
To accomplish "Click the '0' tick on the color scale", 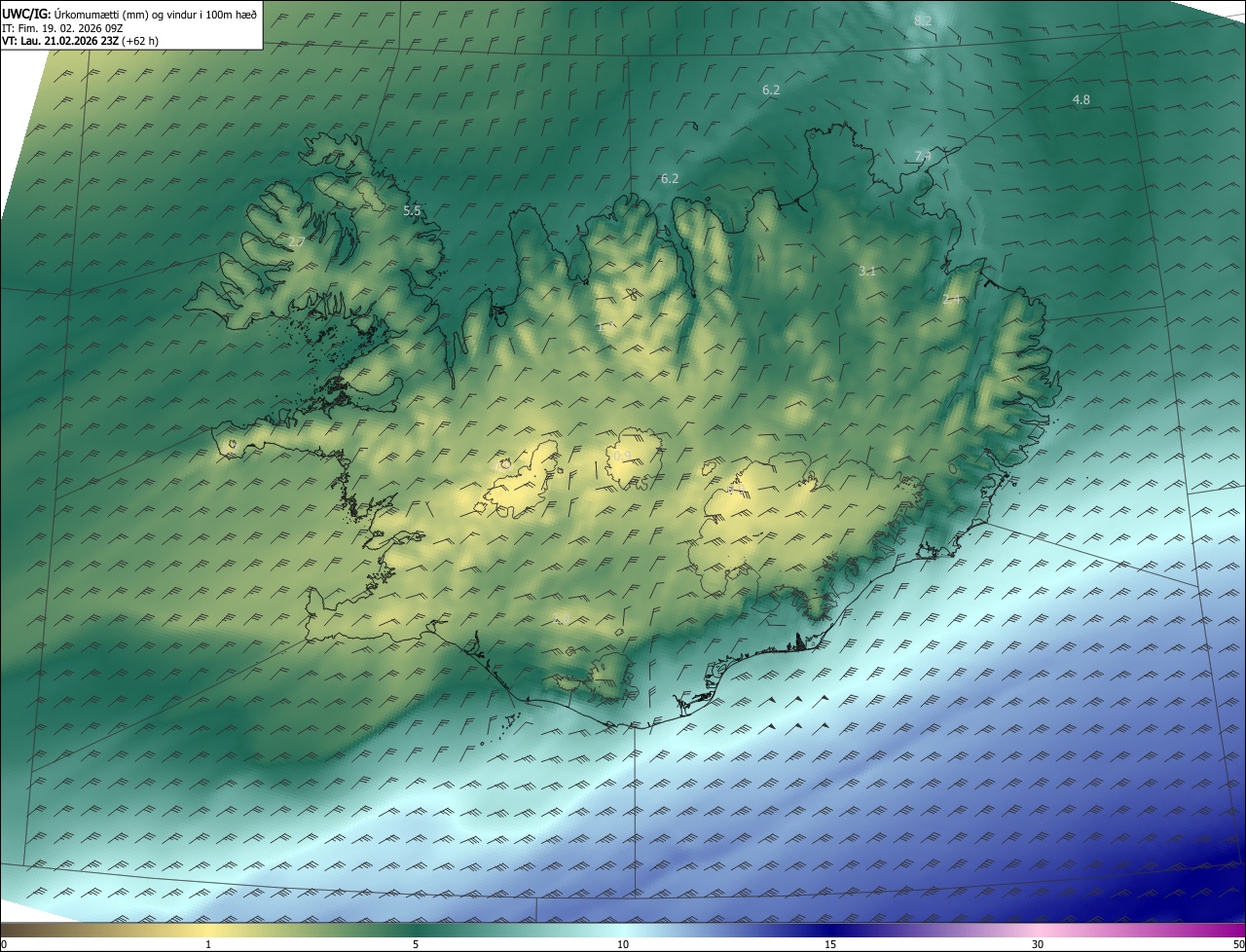I will [x=4, y=945].
